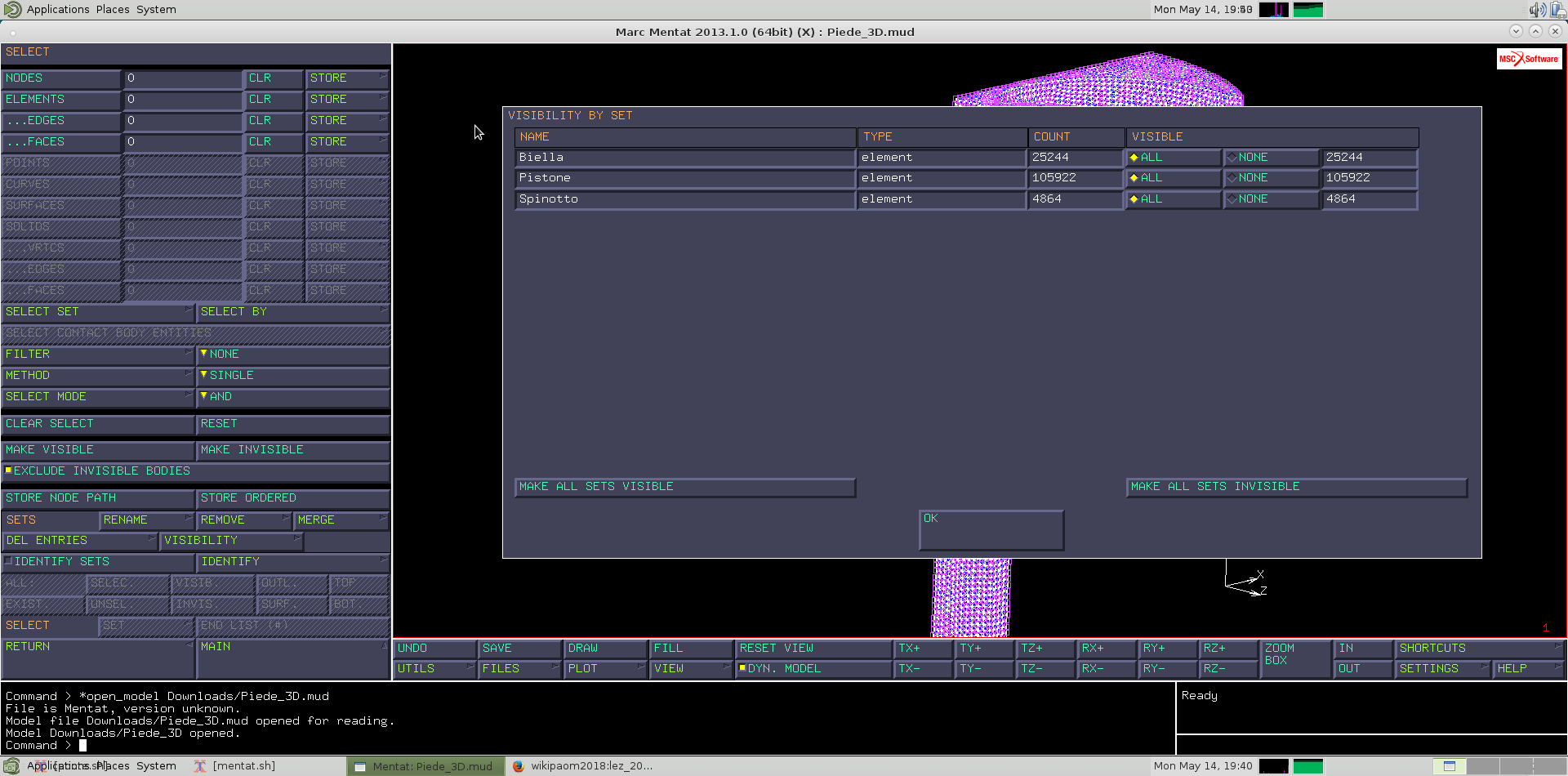Confirm dialog with OK button
The image size is (1568, 776).
pos(991,530)
